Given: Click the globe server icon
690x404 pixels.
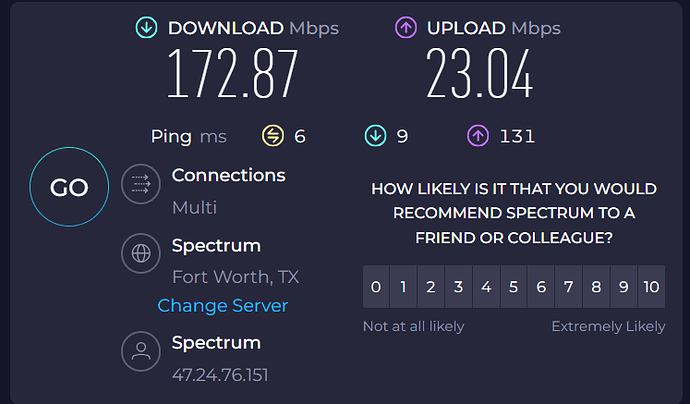Looking at the screenshot, I should 140,253.
